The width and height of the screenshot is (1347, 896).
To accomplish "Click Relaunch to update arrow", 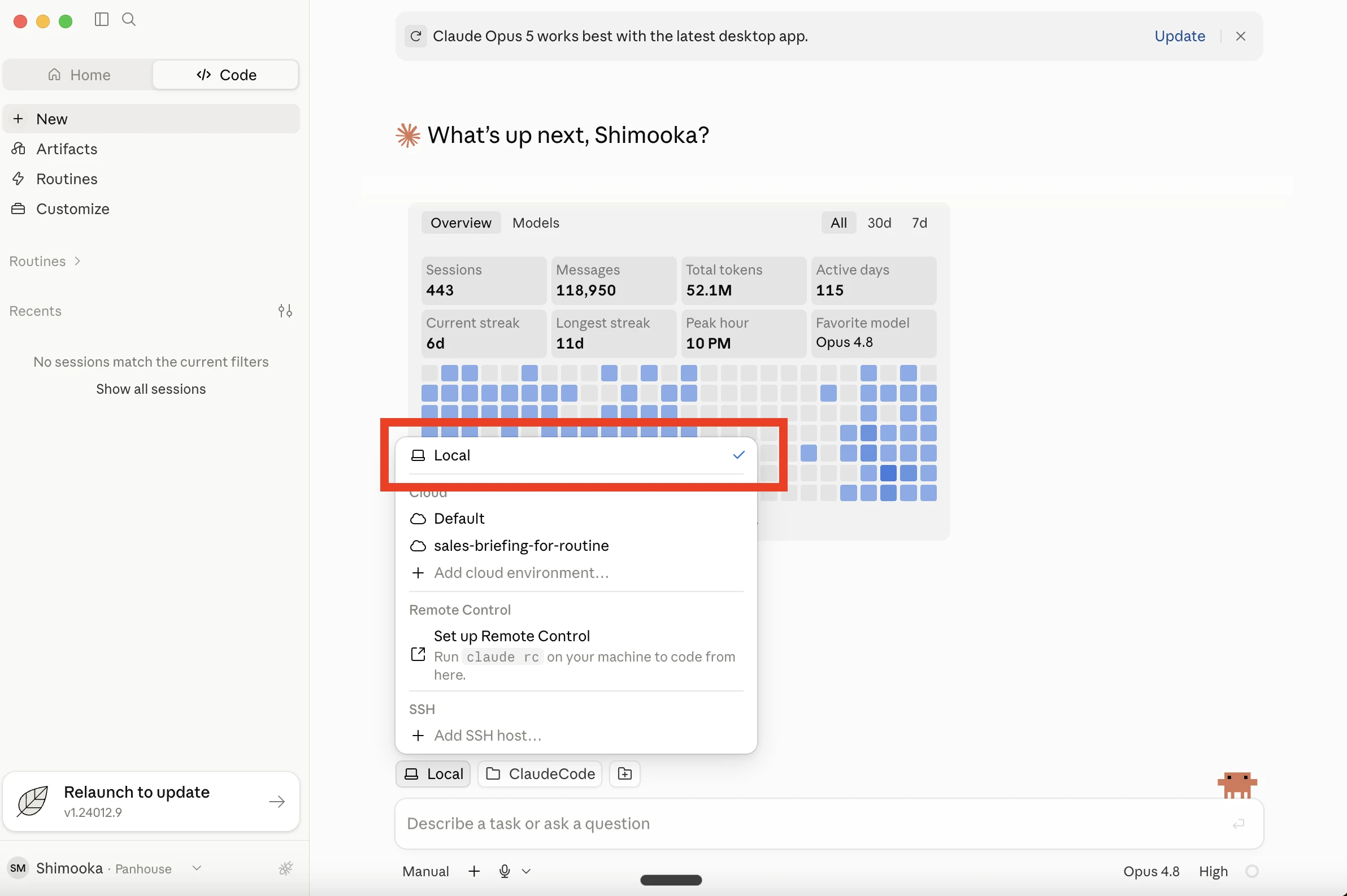I will tap(277, 802).
